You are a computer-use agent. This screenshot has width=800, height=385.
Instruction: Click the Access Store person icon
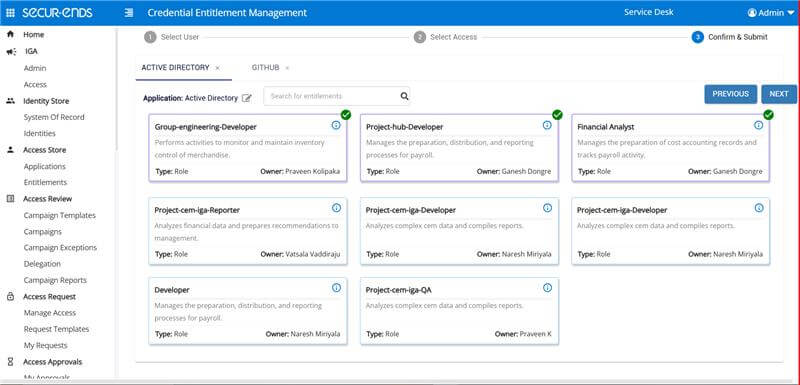pyautogui.click(x=10, y=150)
